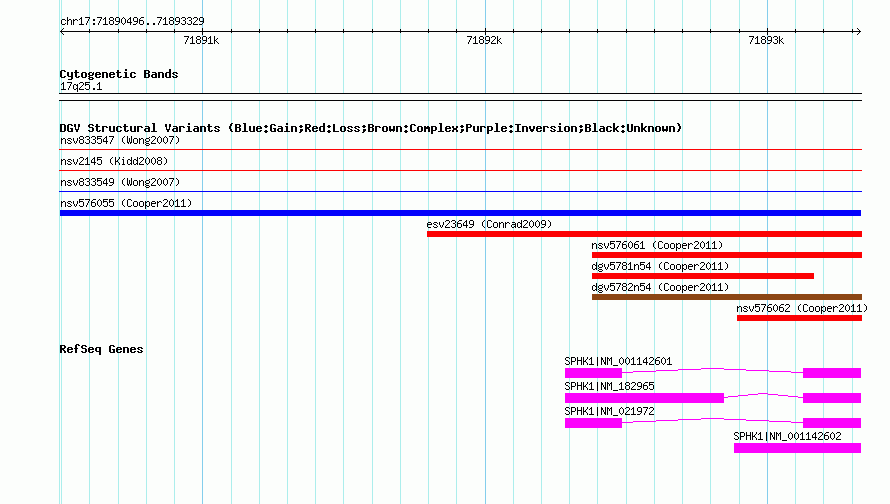Viewport: 890px width, 504px height.
Task: Select the nsv2145 (Kidd2008) variant label
Action: coord(114,161)
